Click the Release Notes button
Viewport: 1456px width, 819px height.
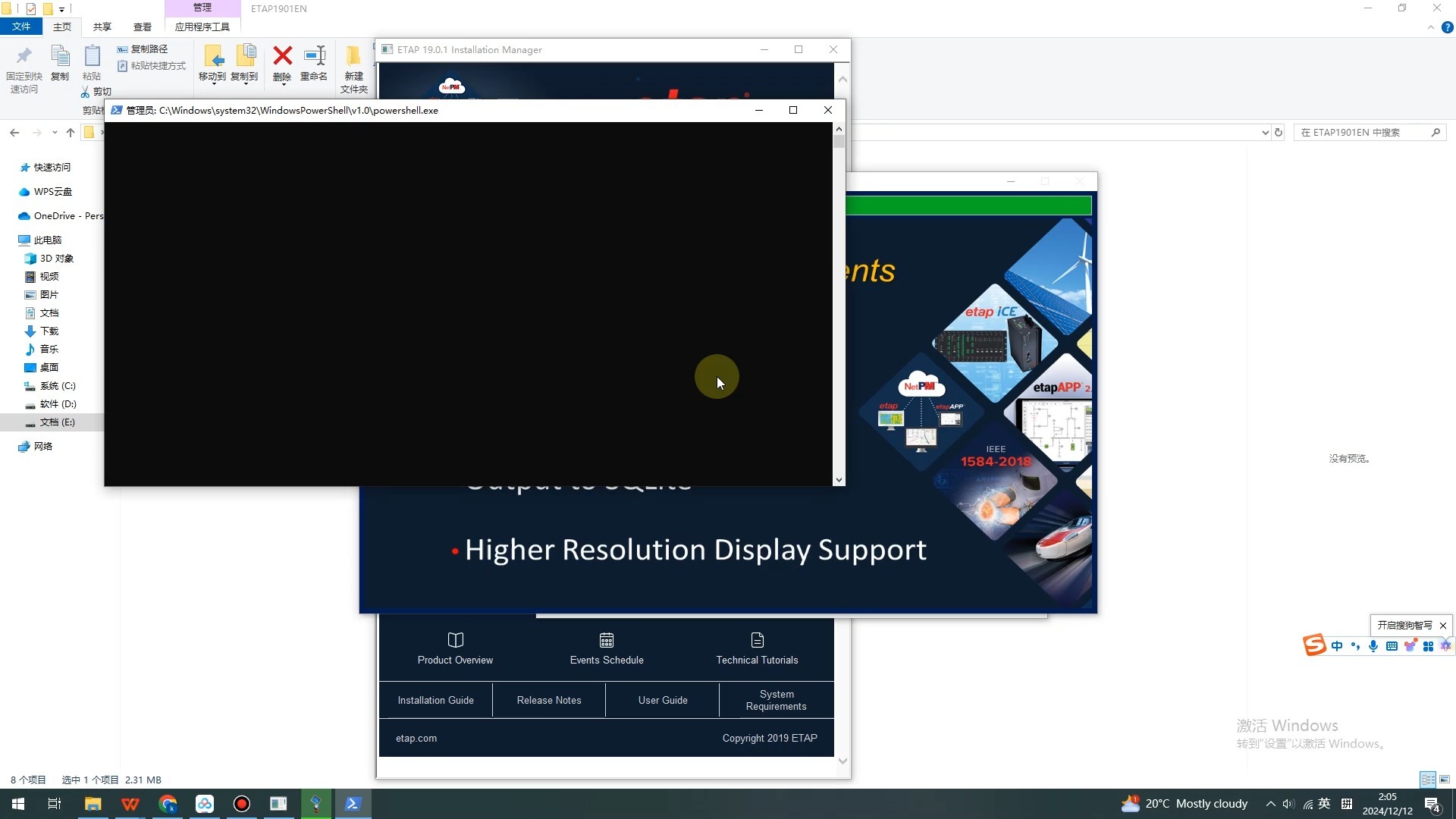[x=549, y=700]
